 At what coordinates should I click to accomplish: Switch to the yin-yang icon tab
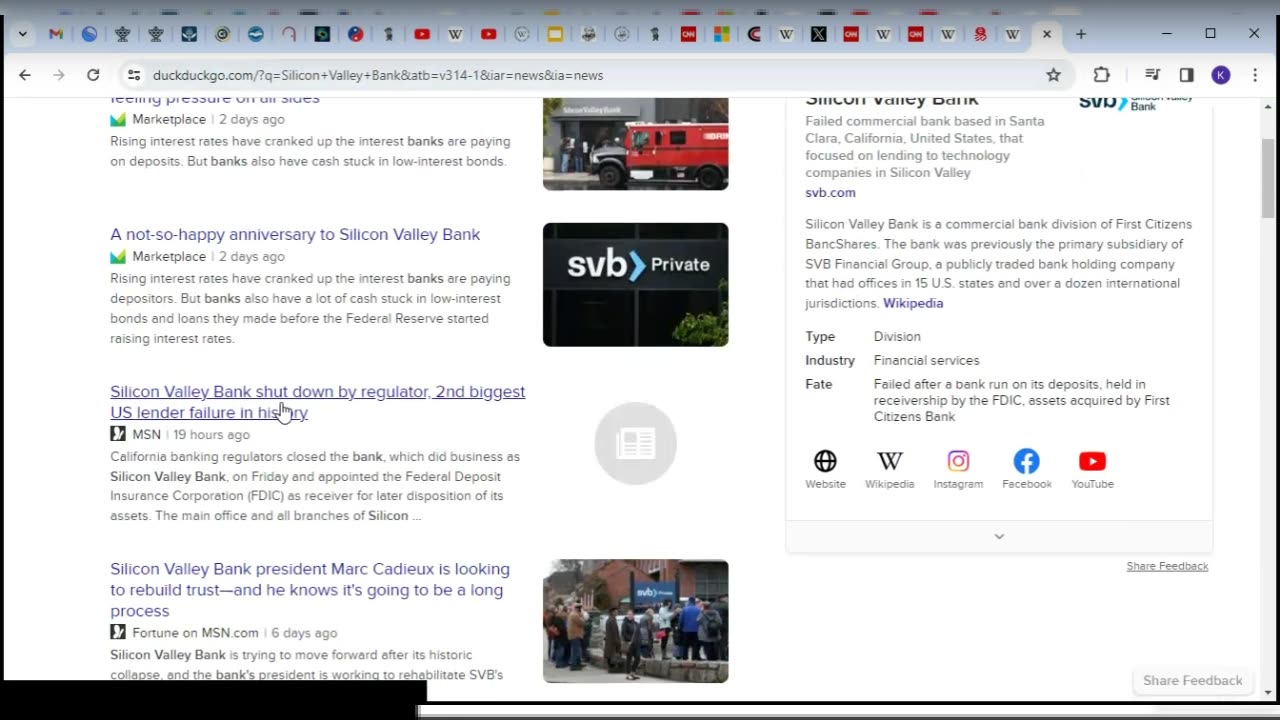click(355, 34)
